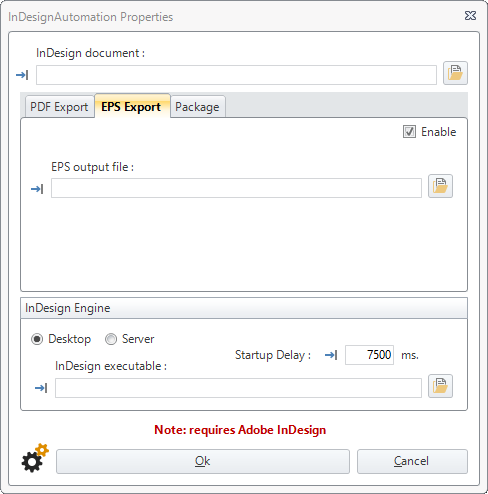Switch to the PDF Export tab

pyautogui.click(x=59, y=107)
